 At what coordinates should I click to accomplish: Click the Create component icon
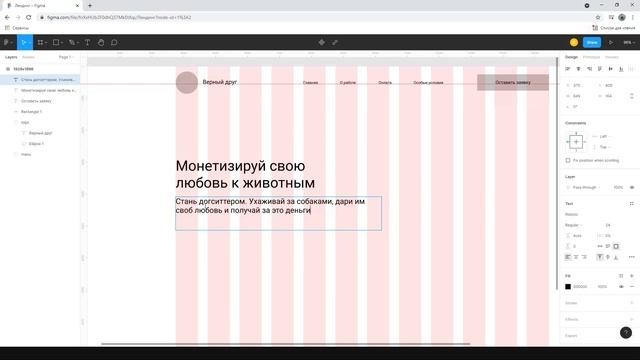tap(322, 42)
